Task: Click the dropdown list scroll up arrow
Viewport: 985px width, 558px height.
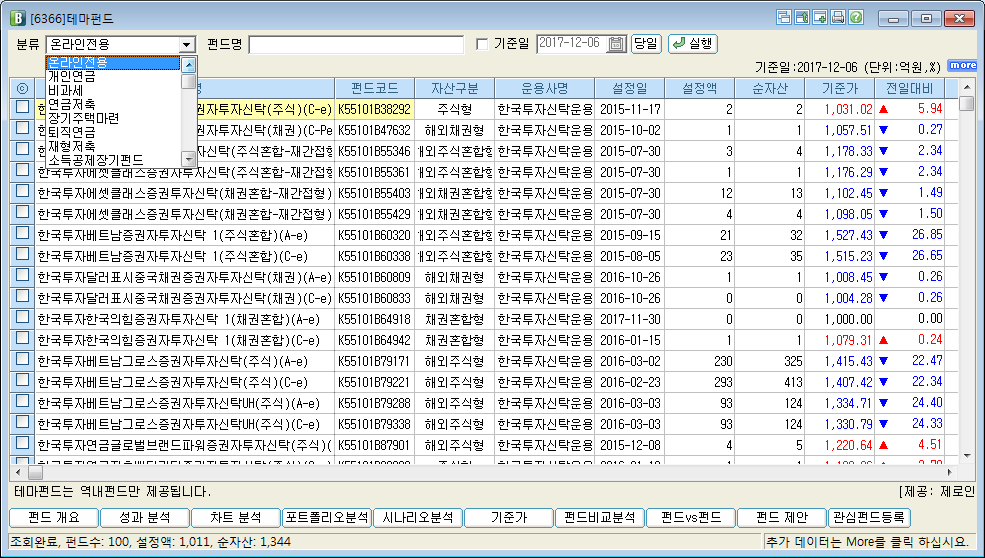Action: pos(188,63)
